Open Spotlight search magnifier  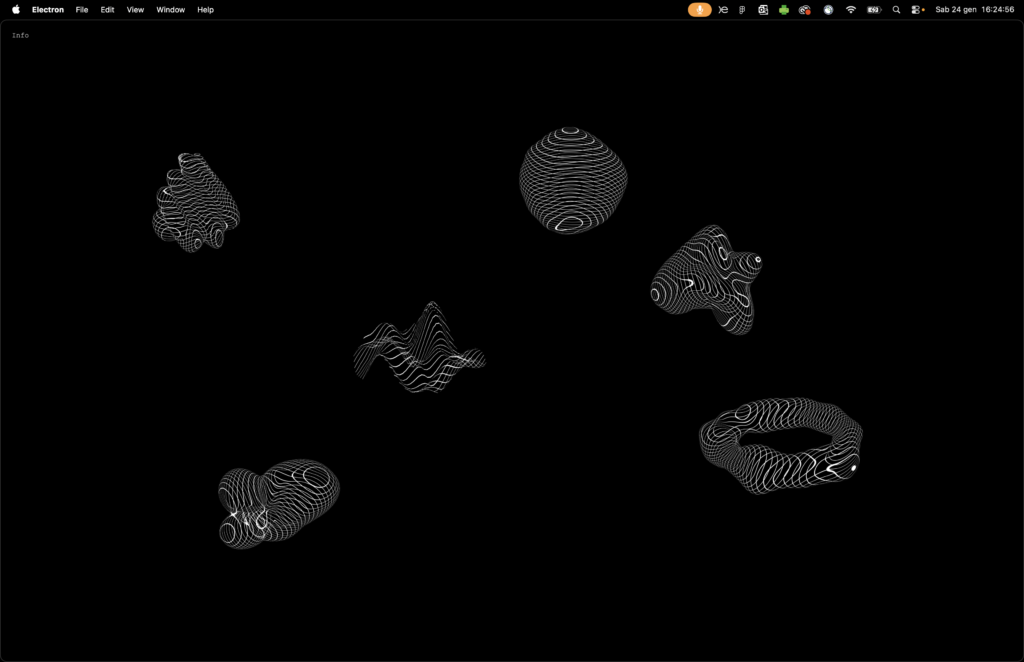pyautogui.click(x=896, y=9)
